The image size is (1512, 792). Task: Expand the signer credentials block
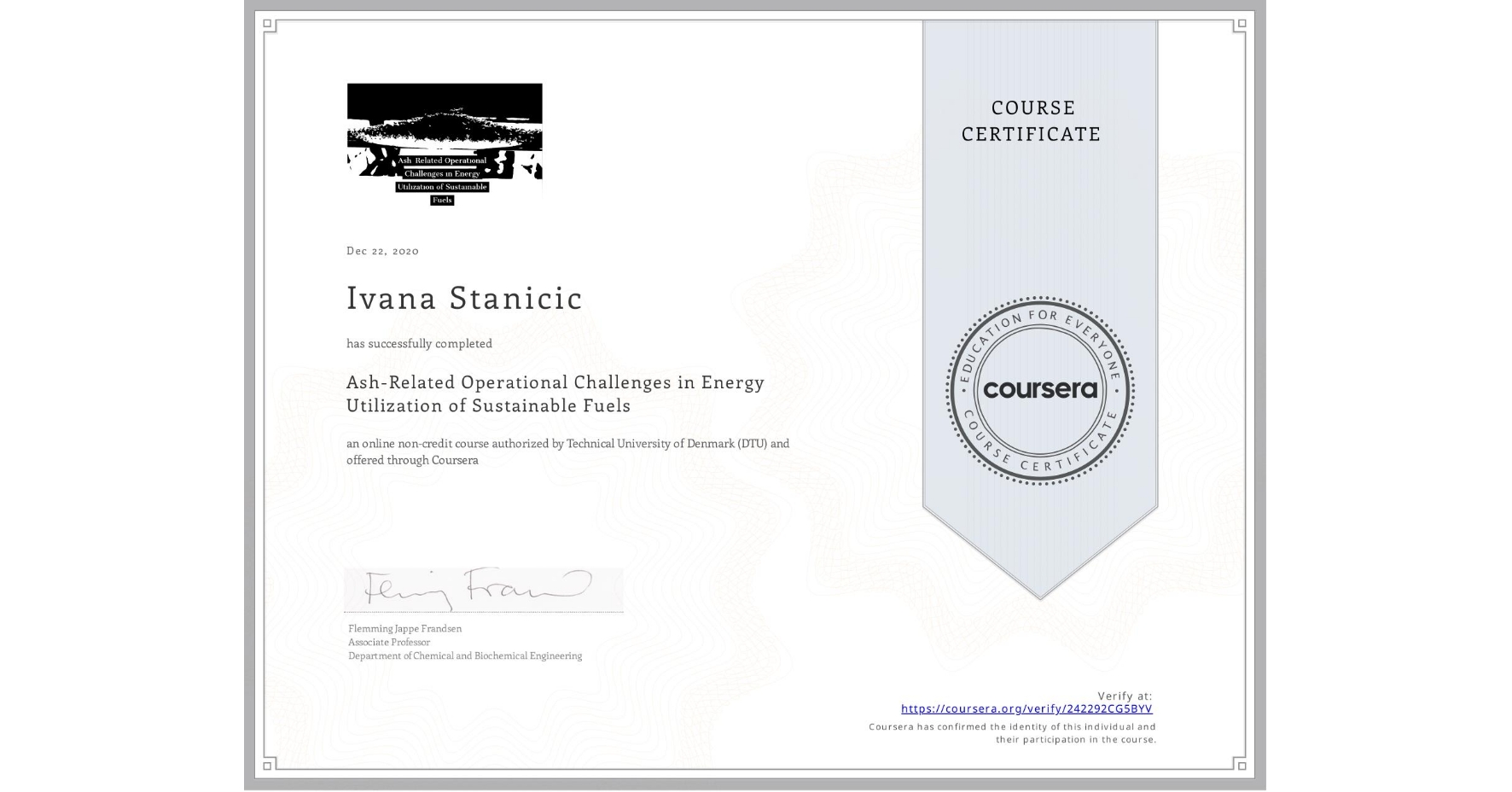pos(463,642)
